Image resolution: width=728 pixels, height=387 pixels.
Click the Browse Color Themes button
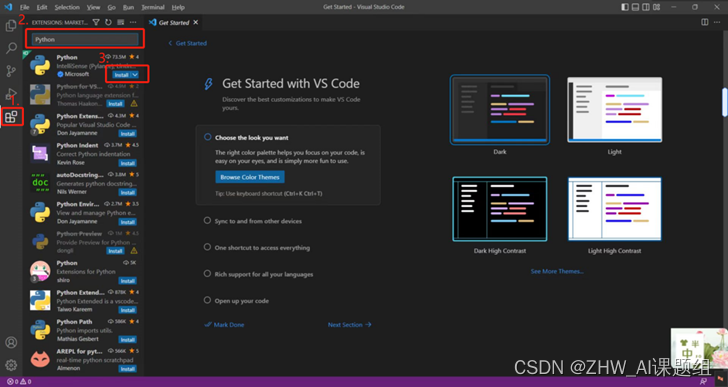click(x=250, y=177)
